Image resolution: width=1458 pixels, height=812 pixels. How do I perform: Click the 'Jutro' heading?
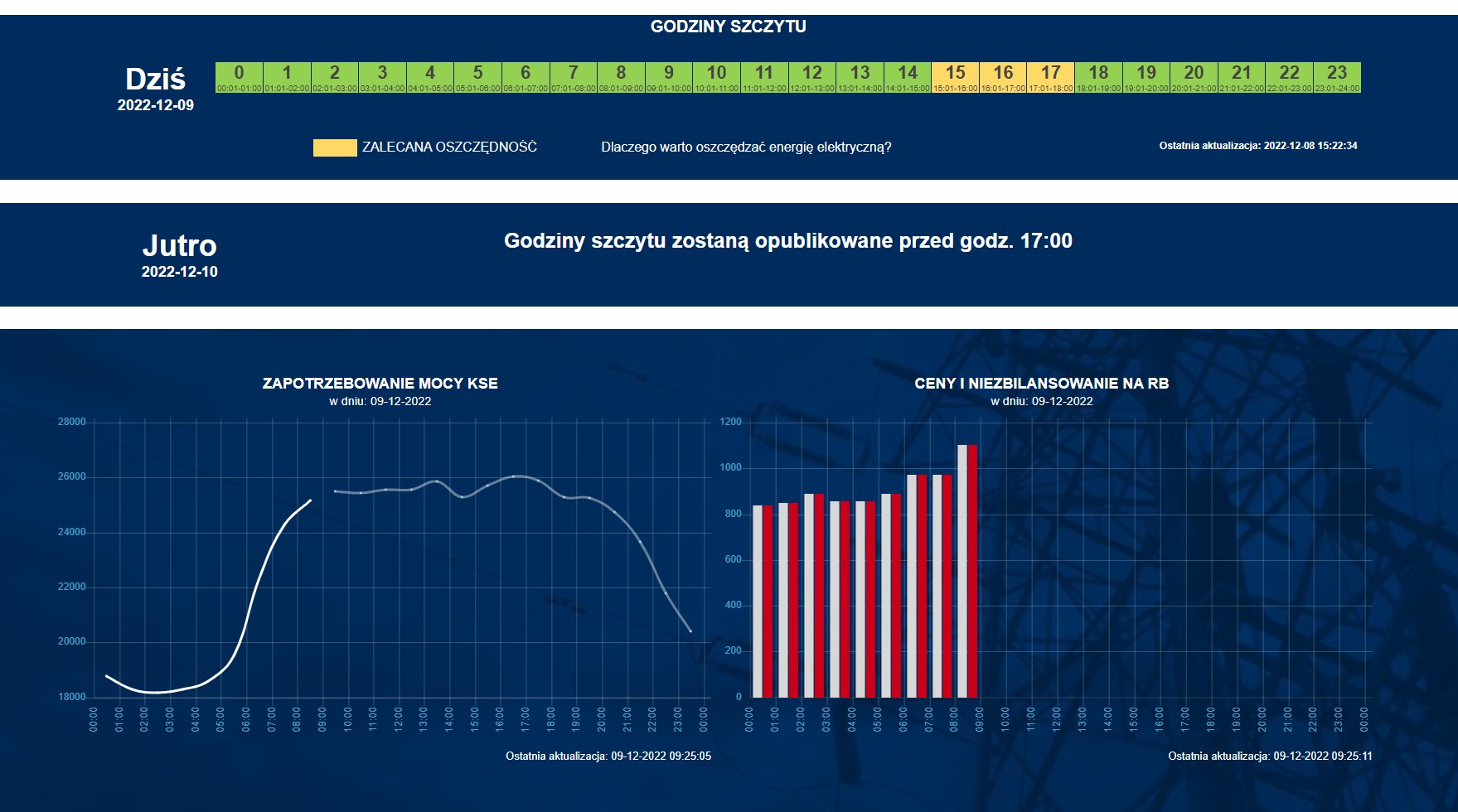[179, 246]
